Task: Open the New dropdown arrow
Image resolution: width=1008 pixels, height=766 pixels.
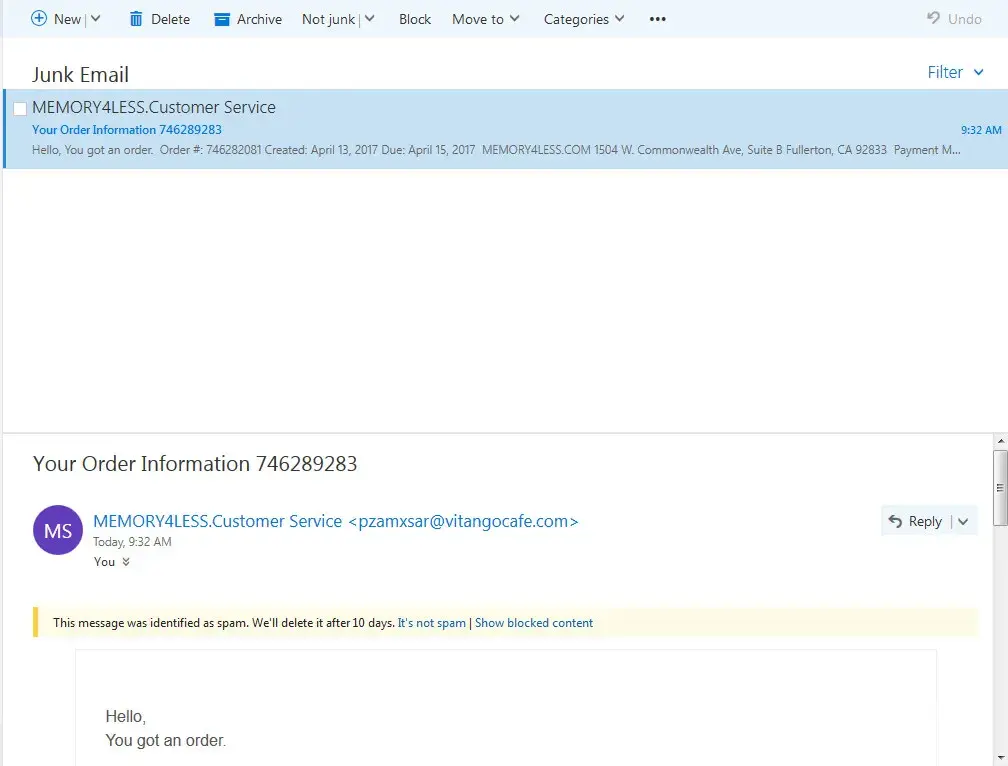Action: pyautogui.click(x=96, y=19)
